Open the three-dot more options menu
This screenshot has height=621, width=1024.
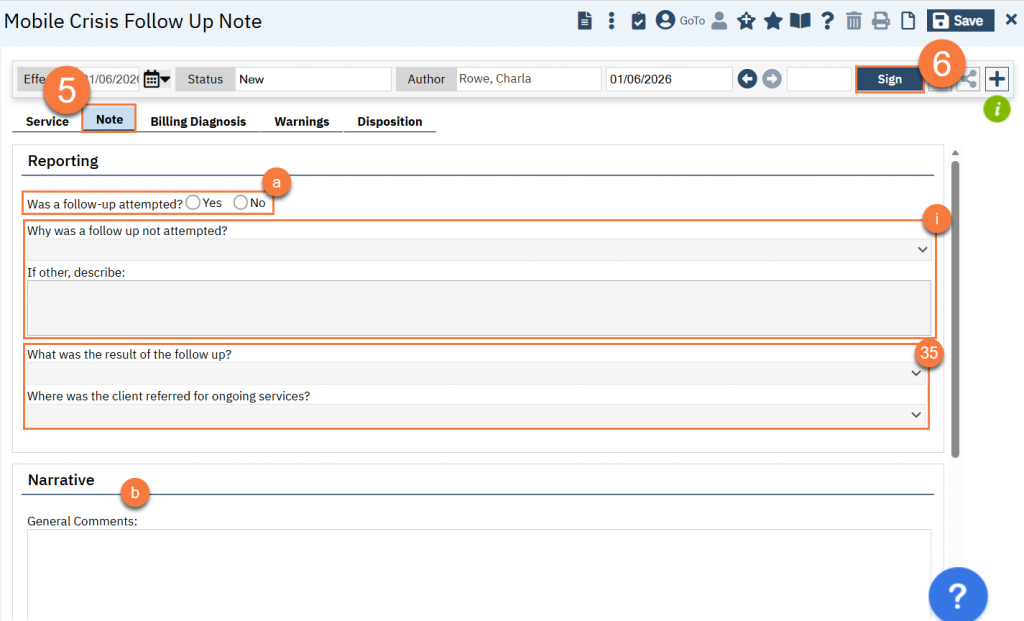tap(611, 21)
